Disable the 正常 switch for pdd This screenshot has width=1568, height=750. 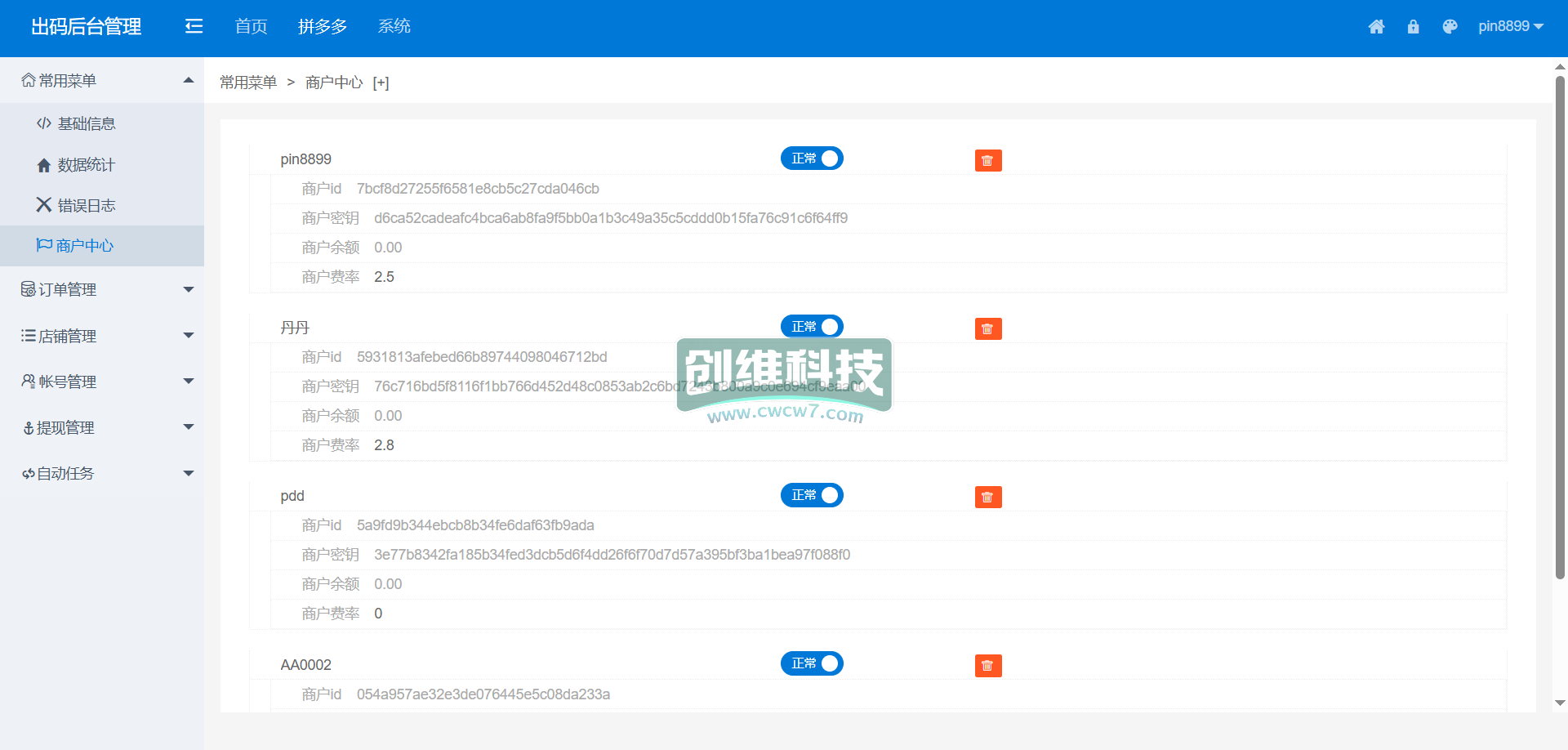click(x=812, y=495)
